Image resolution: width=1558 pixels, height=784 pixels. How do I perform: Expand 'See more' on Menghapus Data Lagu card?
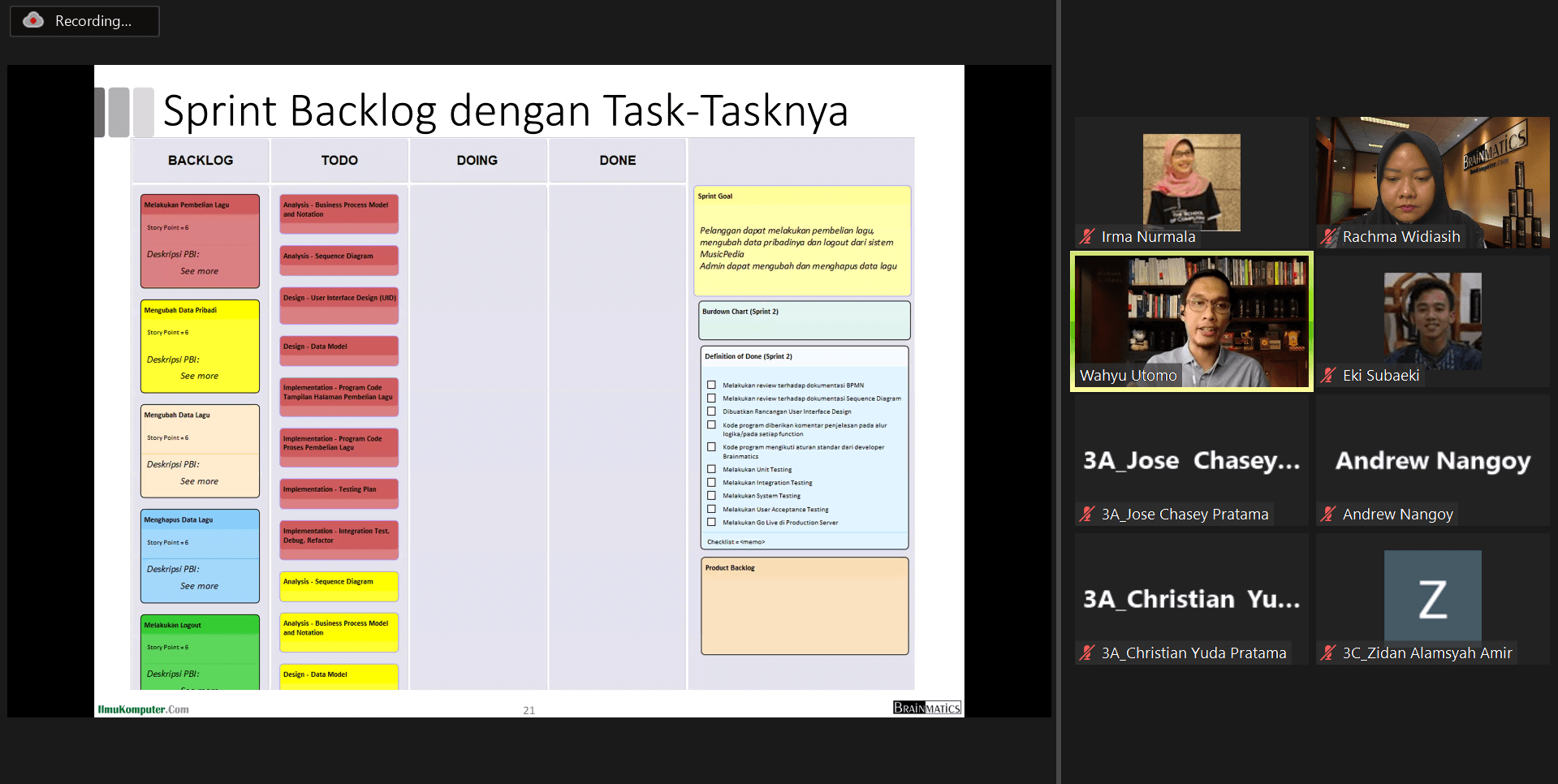click(x=199, y=586)
